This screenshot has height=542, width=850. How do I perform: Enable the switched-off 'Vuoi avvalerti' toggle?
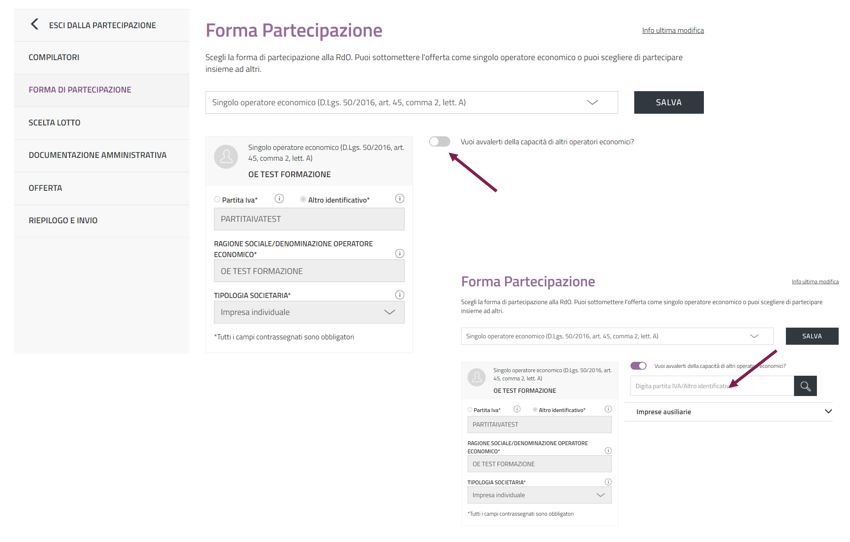click(439, 142)
